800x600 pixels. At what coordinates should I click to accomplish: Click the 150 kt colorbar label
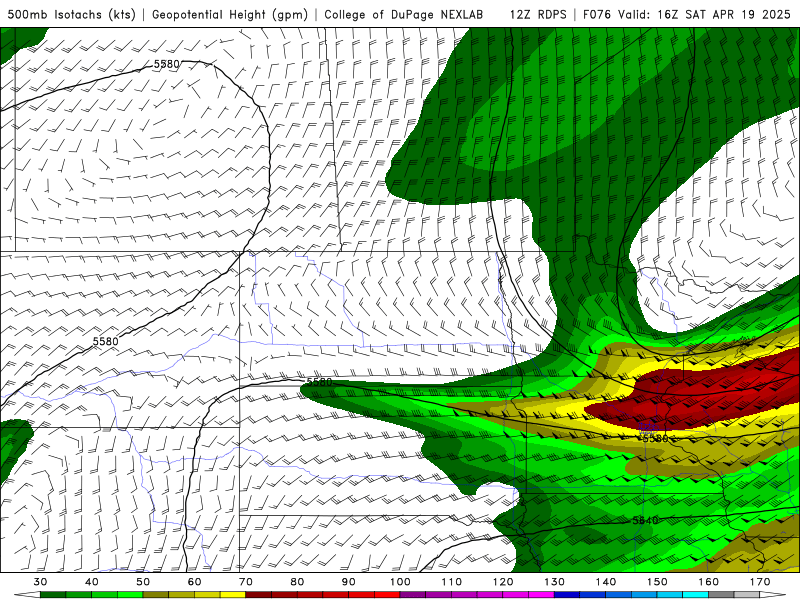(657, 582)
